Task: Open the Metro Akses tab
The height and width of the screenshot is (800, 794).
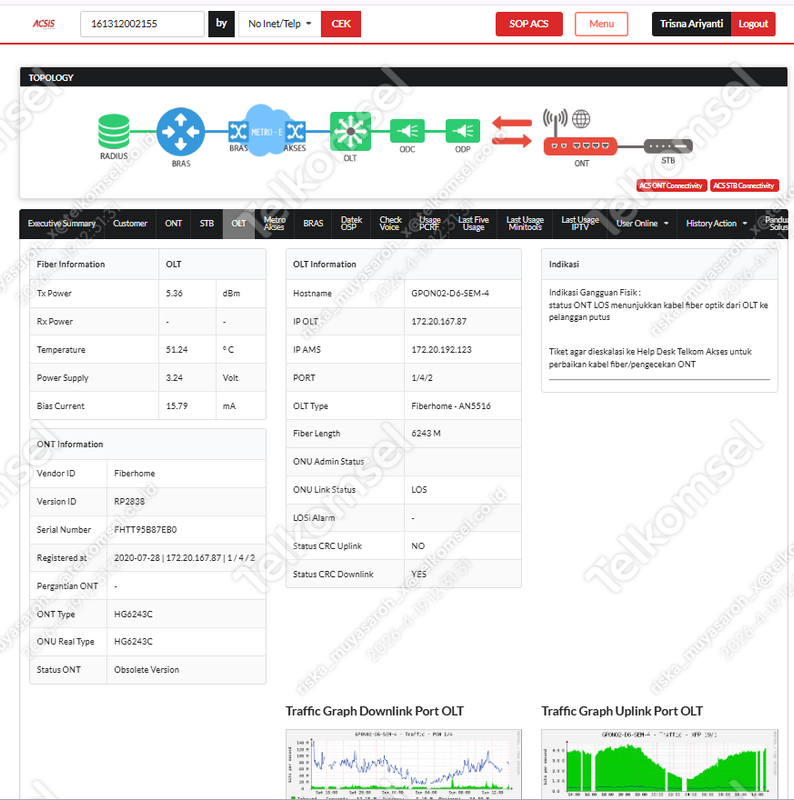Action: (275, 223)
